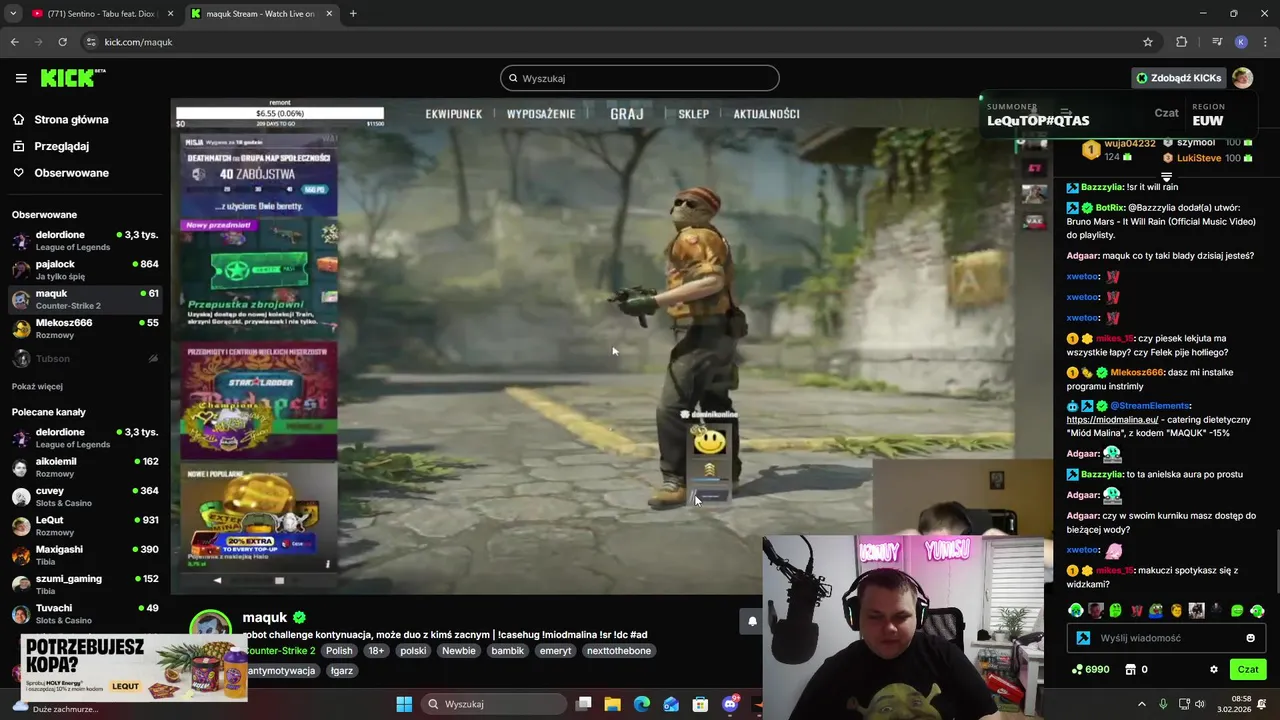The image size is (1280, 720).
Task: Open a new browser tab
Action: tap(353, 14)
